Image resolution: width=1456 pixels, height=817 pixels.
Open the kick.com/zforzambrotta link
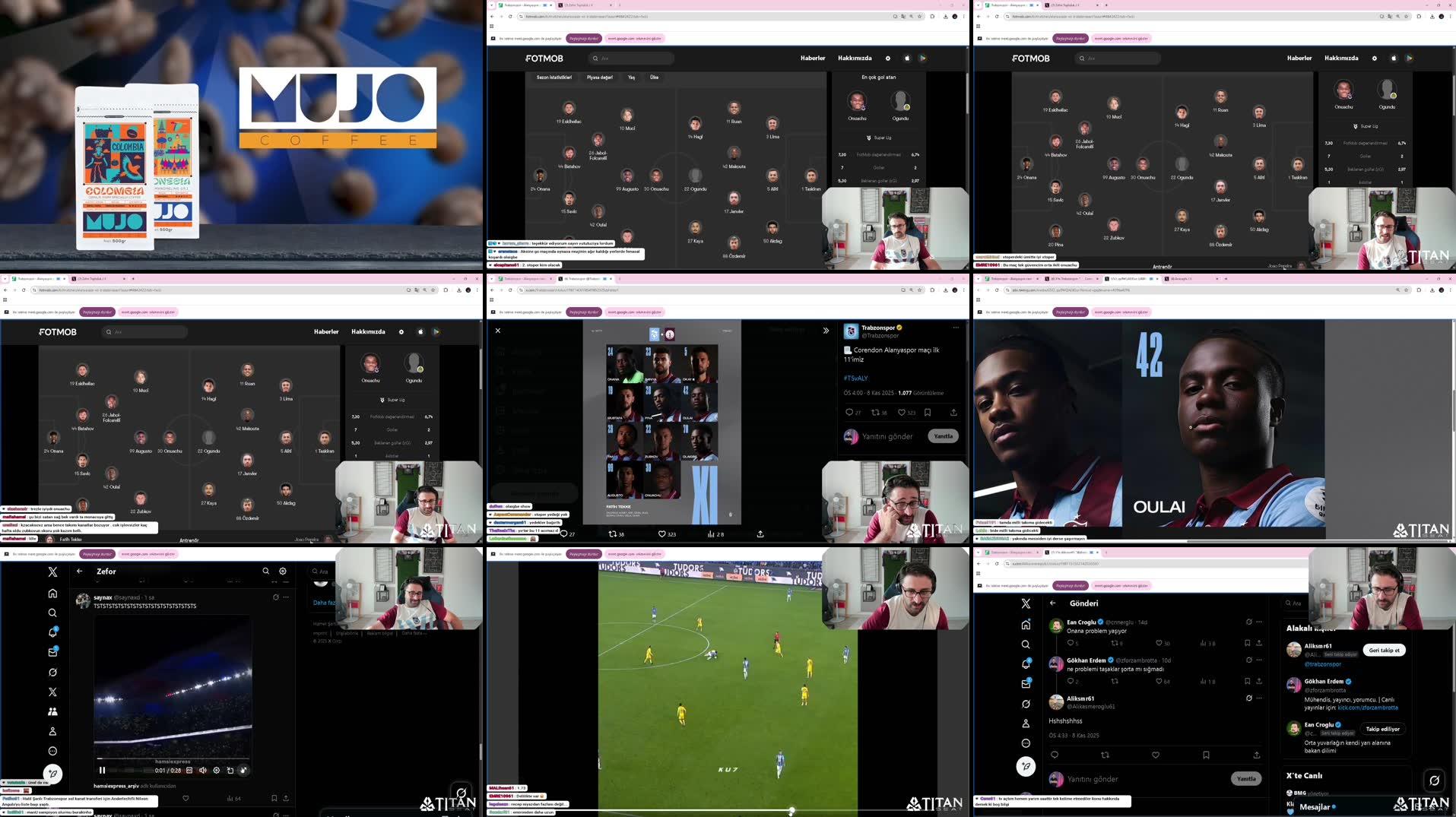pyautogui.click(x=1368, y=708)
